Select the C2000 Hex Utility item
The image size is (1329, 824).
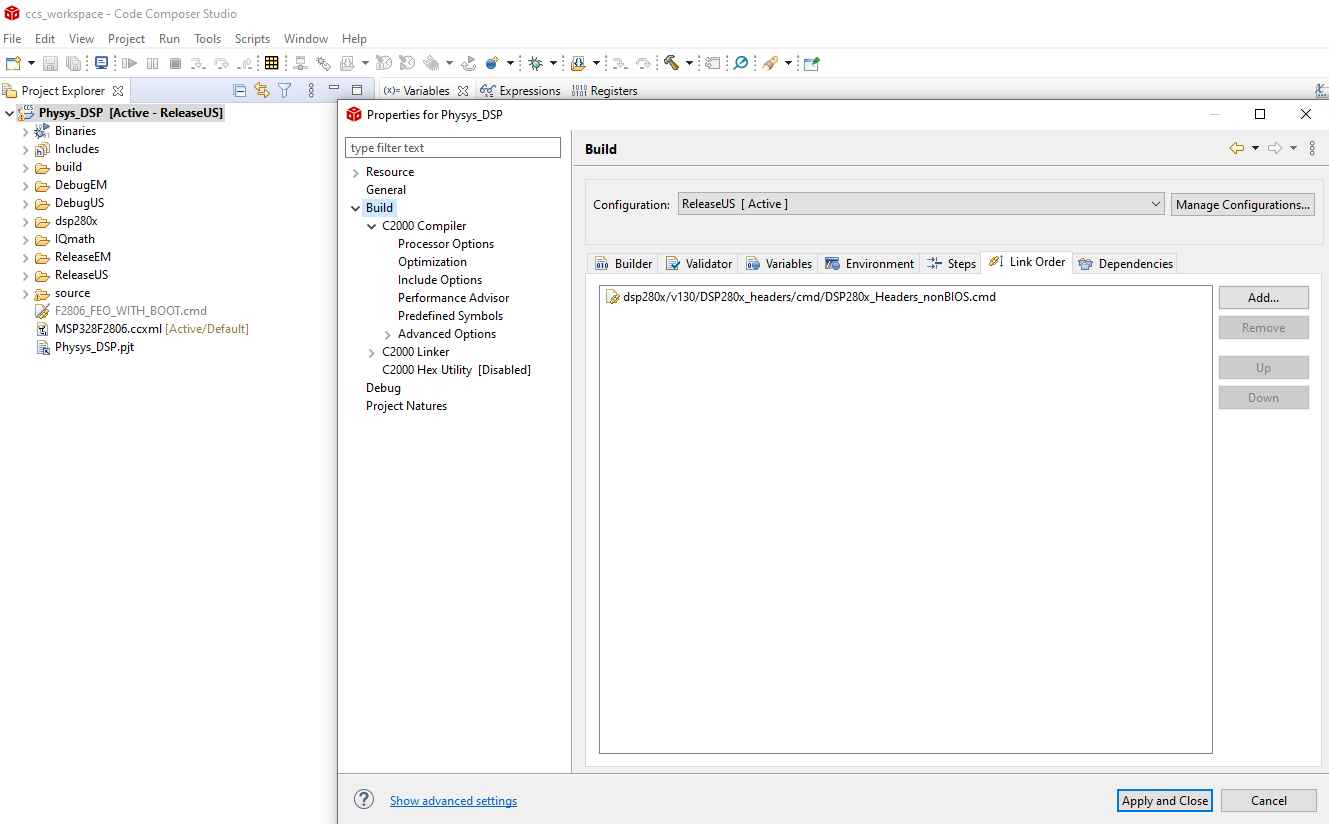(456, 370)
